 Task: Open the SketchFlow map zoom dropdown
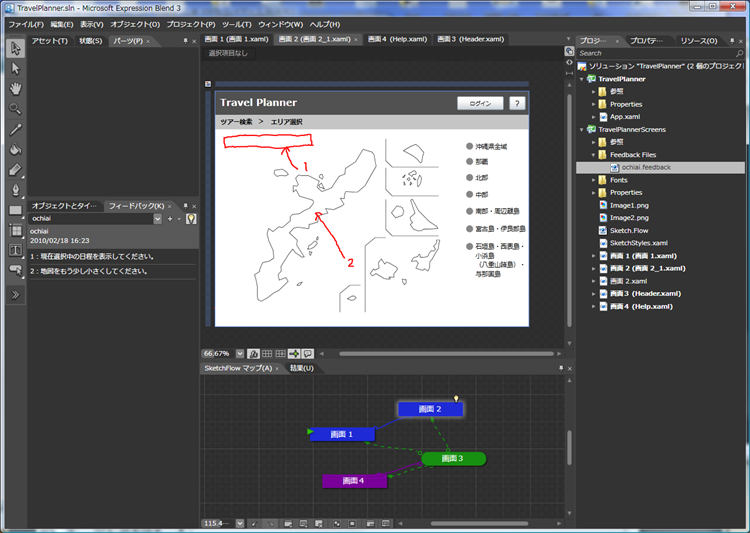(x=240, y=523)
